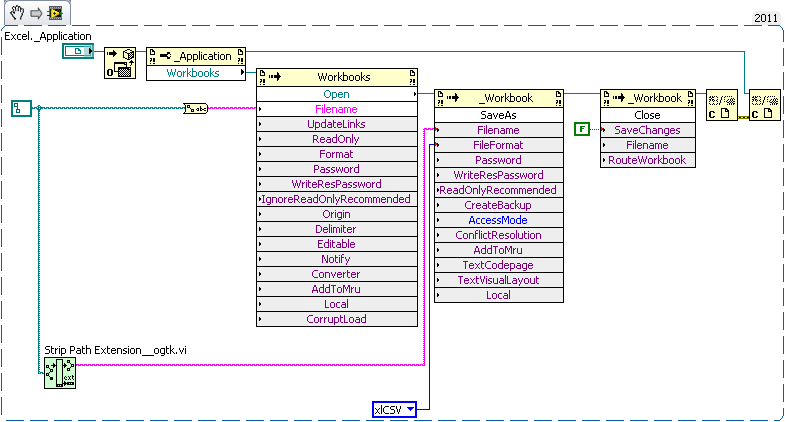Click the run arrow icon in toolbar

pyautogui.click(x=36, y=13)
